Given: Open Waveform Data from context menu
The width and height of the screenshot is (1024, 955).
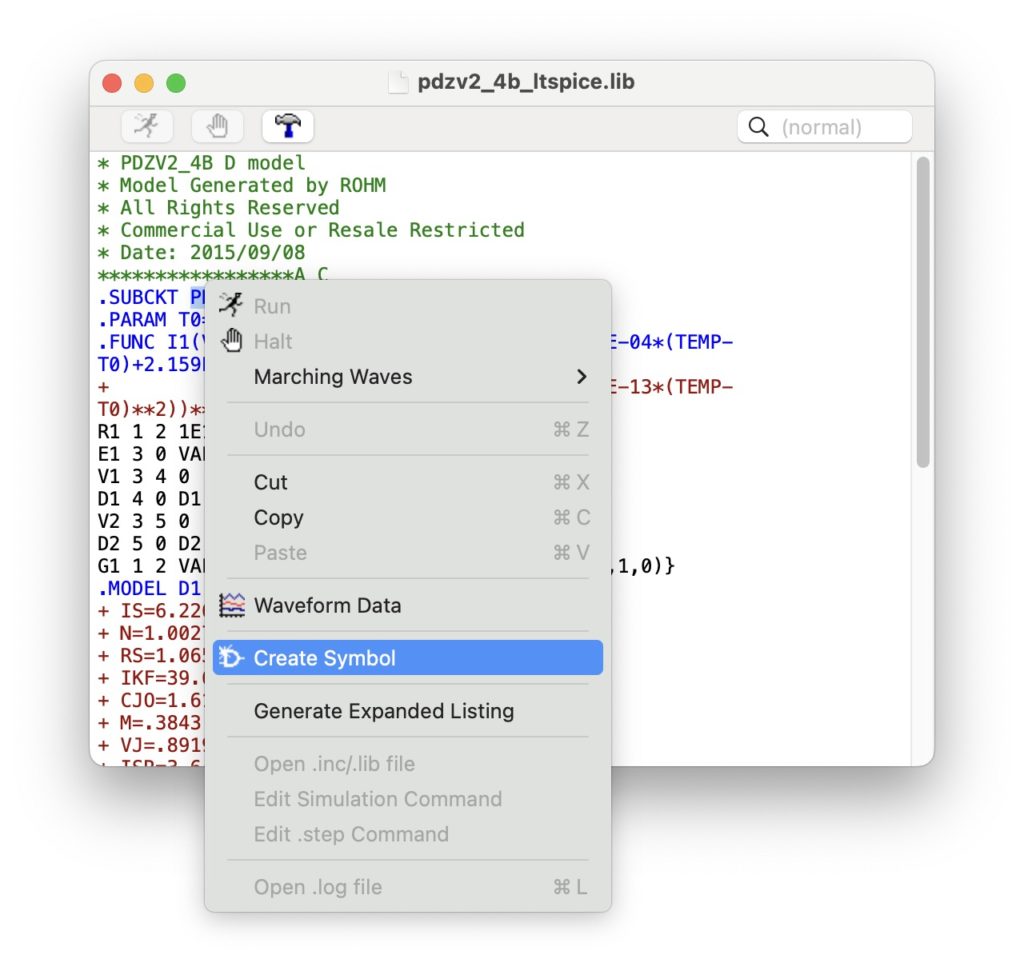Looking at the screenshot, I should (327, 605).
